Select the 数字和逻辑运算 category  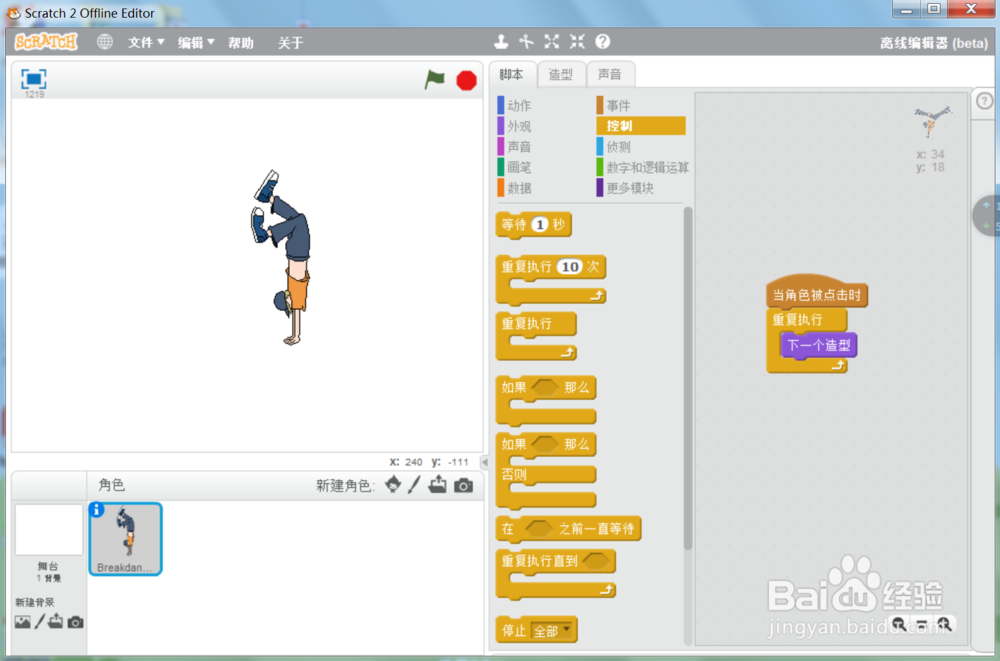click(x=643, y=167)
